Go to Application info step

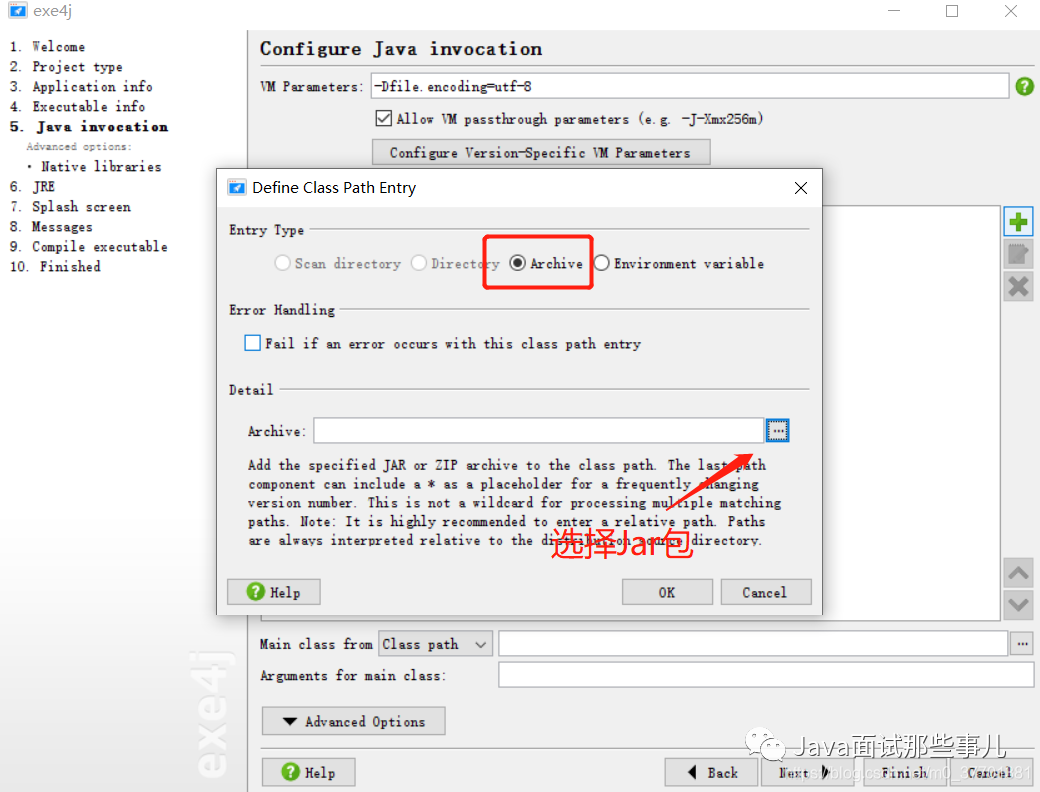tap(92, 87)
